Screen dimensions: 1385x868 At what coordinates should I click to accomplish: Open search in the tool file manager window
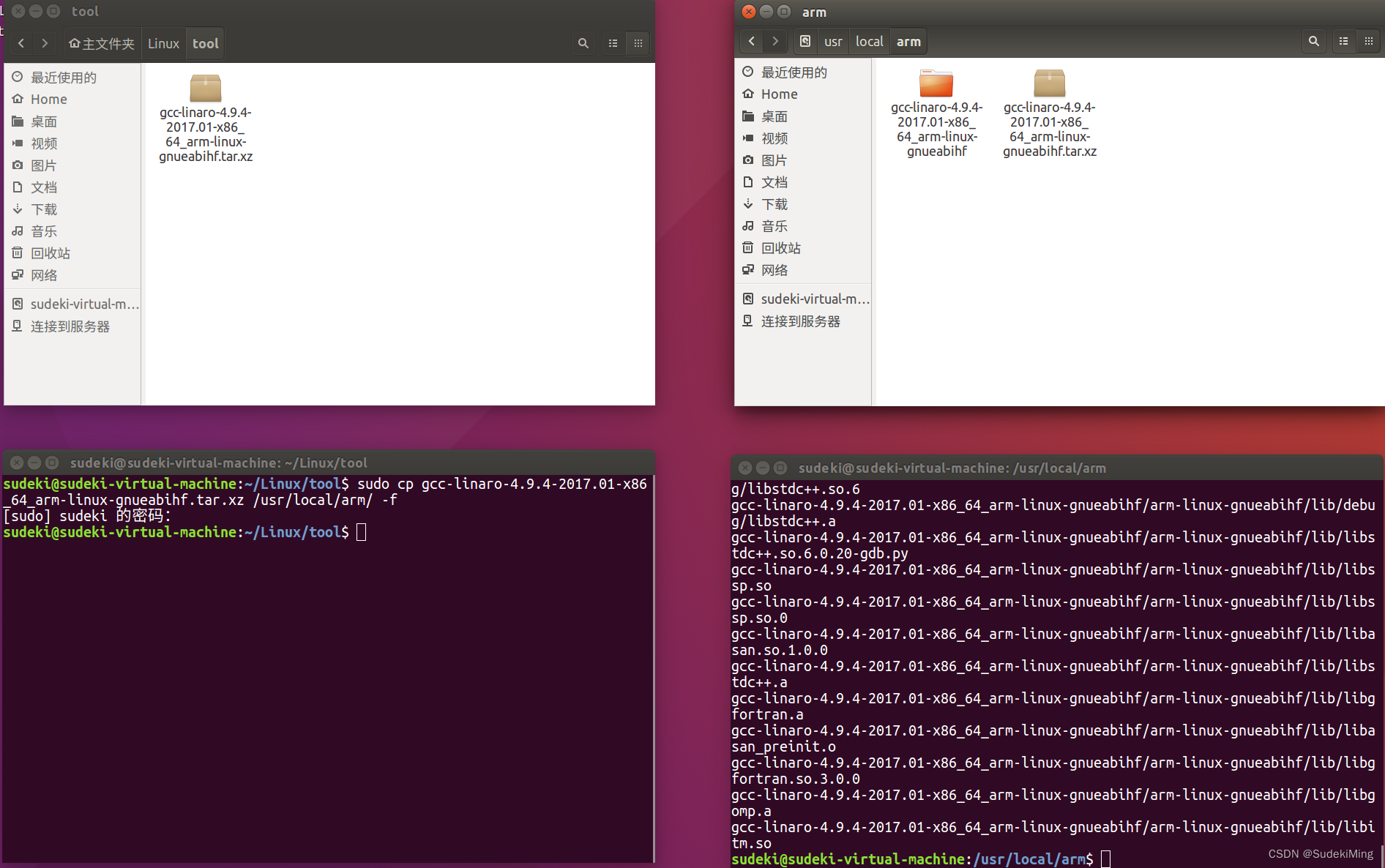[x=583, y=43]
